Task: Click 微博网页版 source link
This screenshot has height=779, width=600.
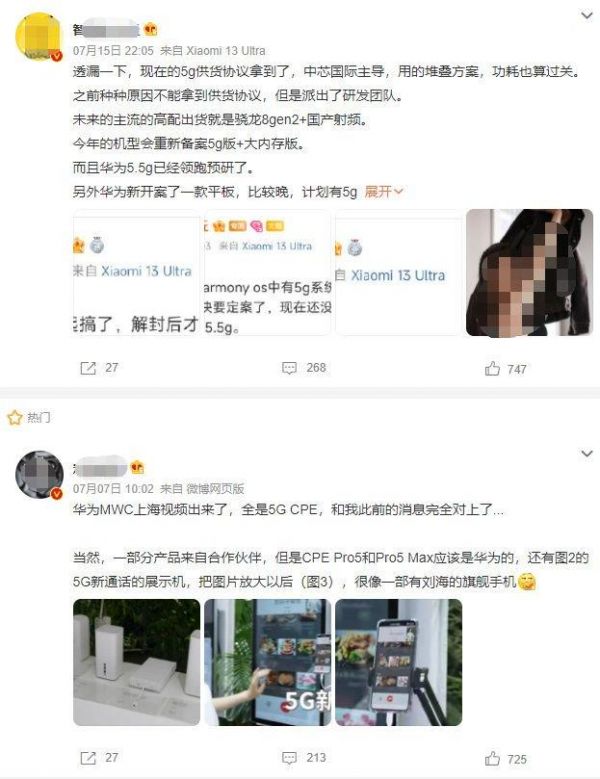Action: (x=215, y=489)
